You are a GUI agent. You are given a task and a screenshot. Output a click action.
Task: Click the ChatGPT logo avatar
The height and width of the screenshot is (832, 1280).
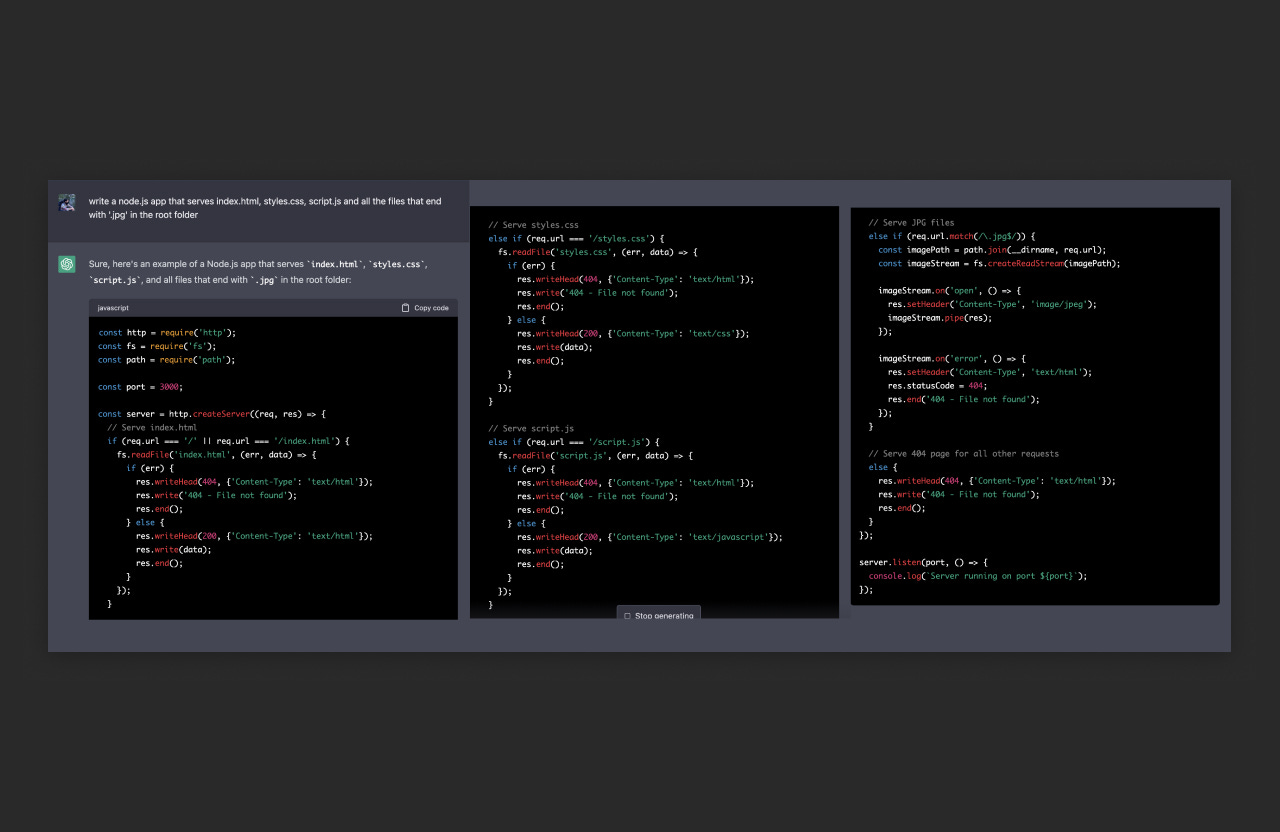click(x=67, y=264)
